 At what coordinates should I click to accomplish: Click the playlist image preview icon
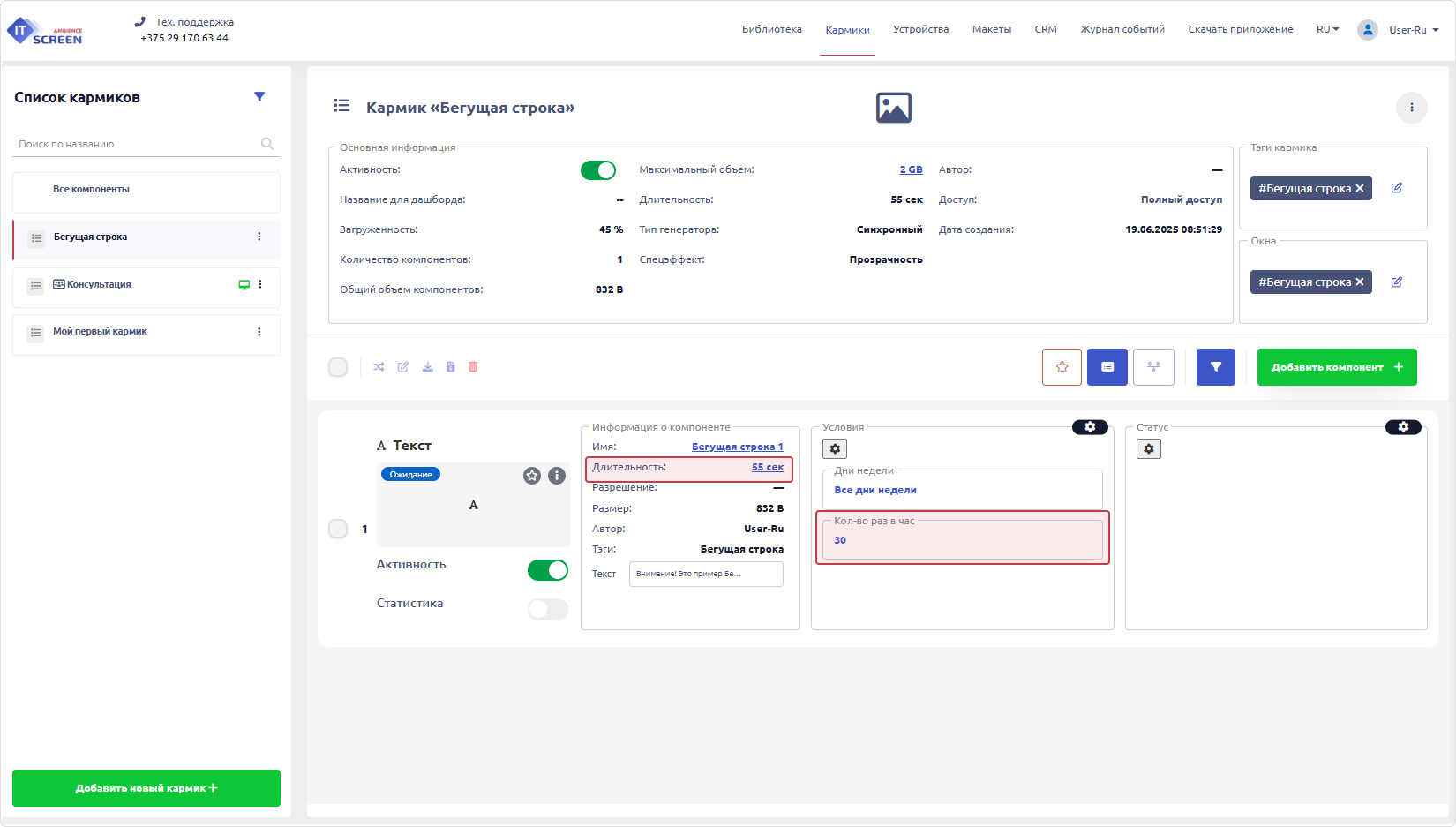(893, 108)
